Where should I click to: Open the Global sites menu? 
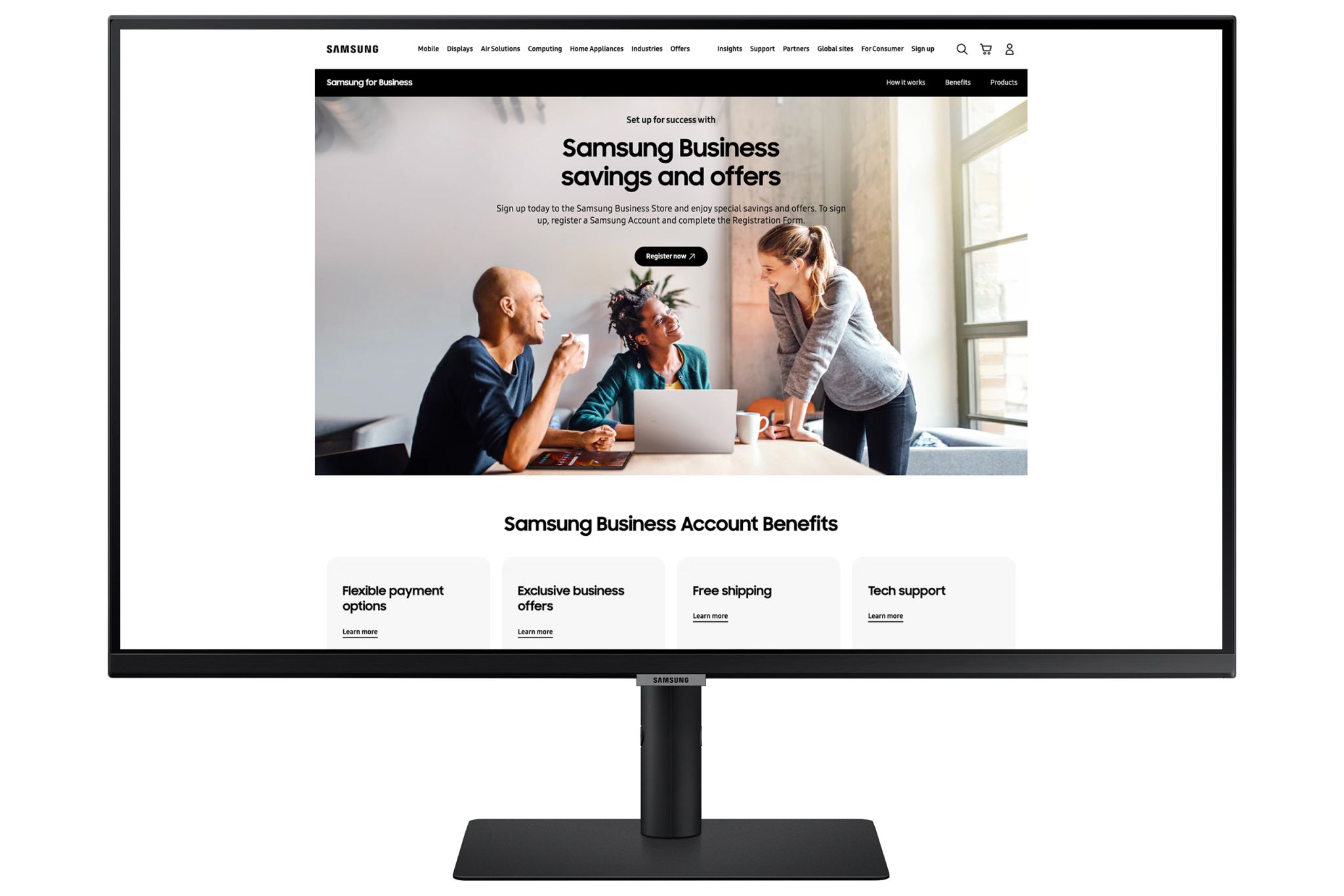(x=835, y=48)
